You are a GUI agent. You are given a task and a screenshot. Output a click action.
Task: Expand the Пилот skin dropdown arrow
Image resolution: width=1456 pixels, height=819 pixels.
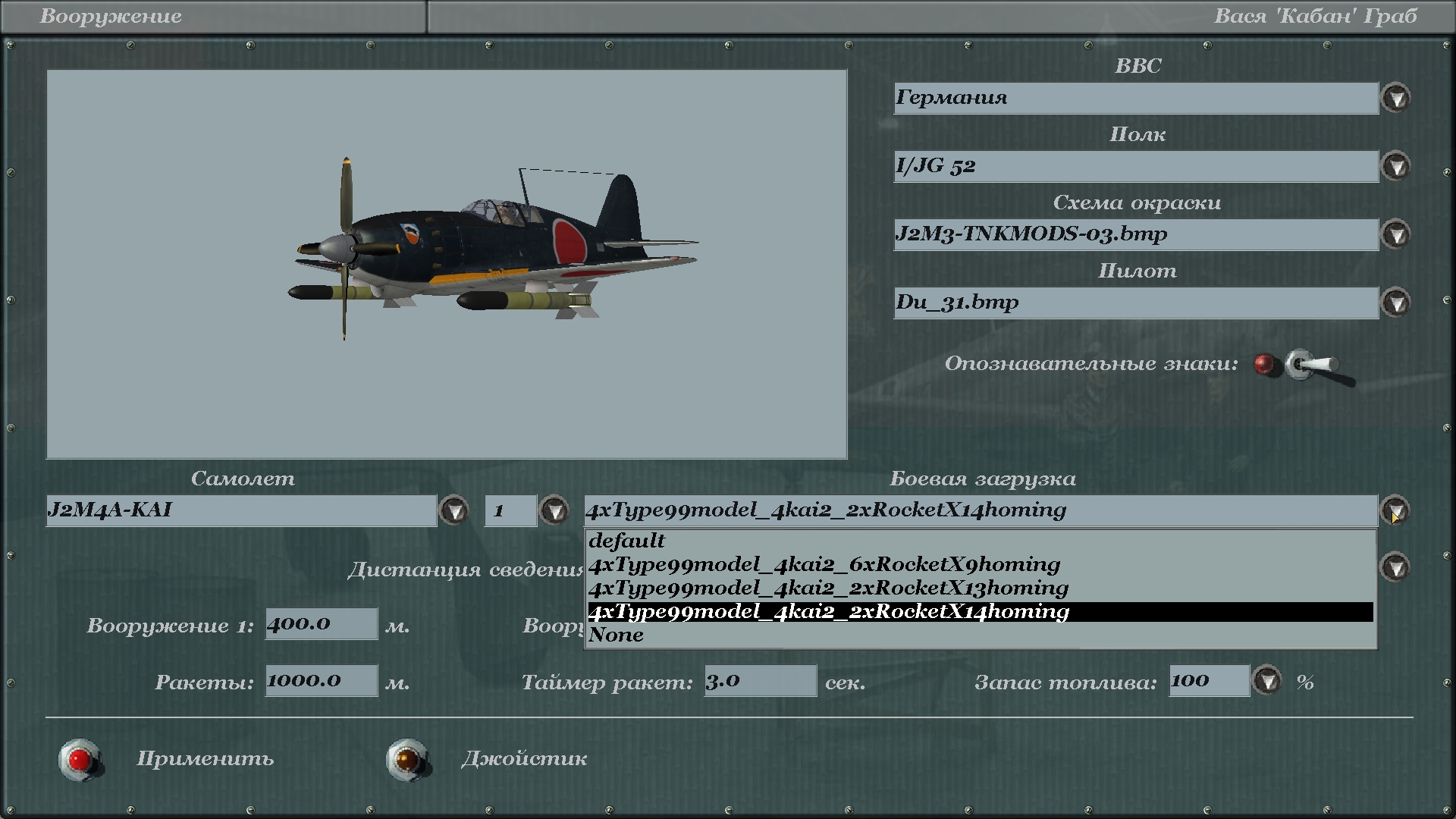click(1395, 303)
